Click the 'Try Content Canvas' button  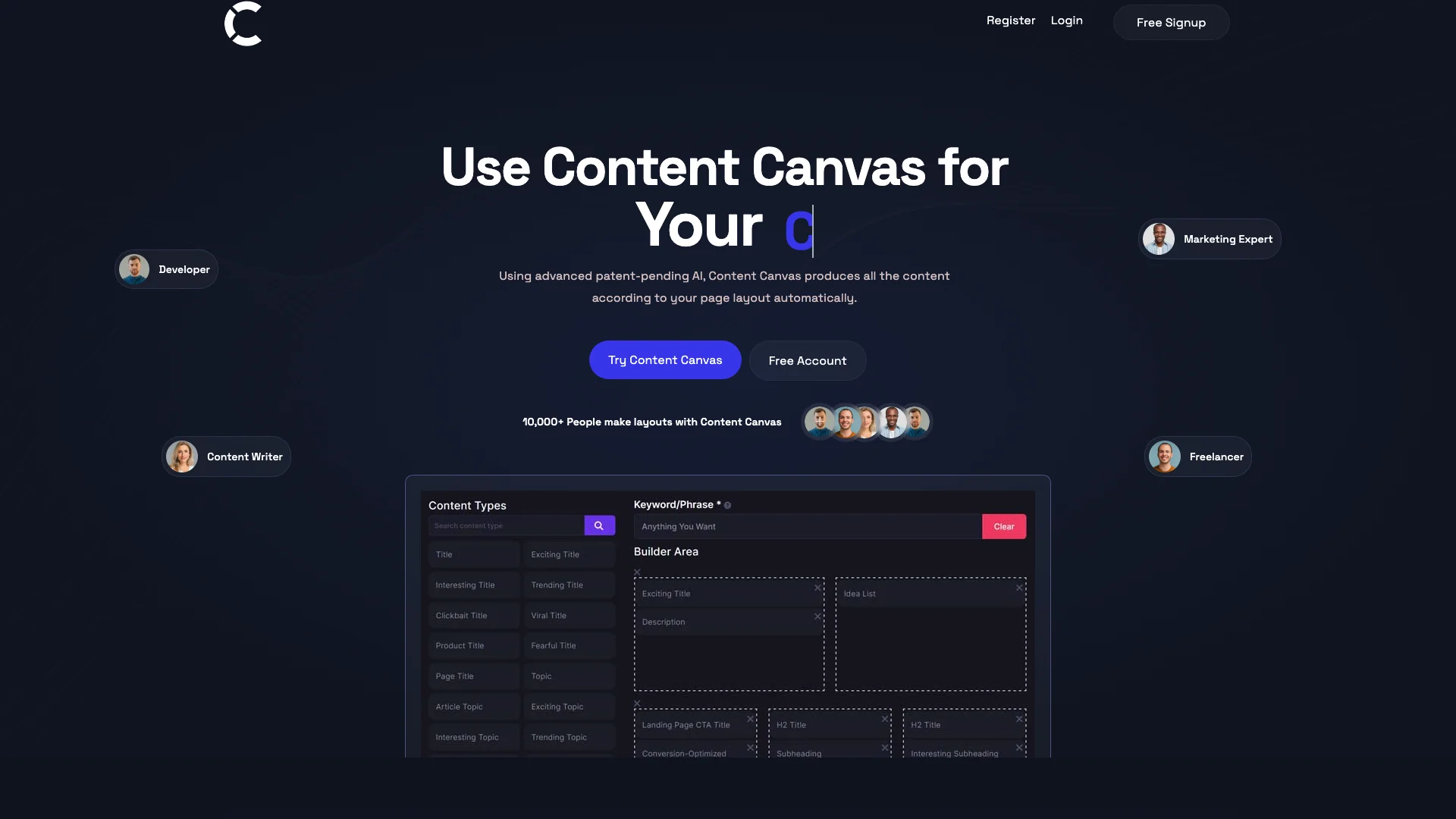pos(664,360)
